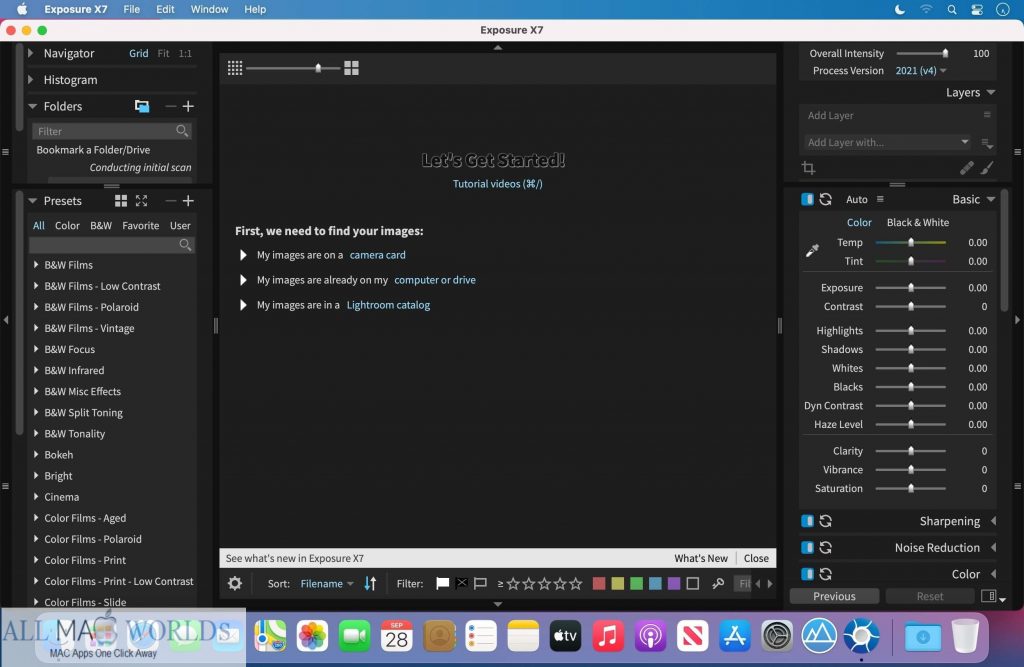Open the Add Layer with... dropdown

tap(887, 142)
